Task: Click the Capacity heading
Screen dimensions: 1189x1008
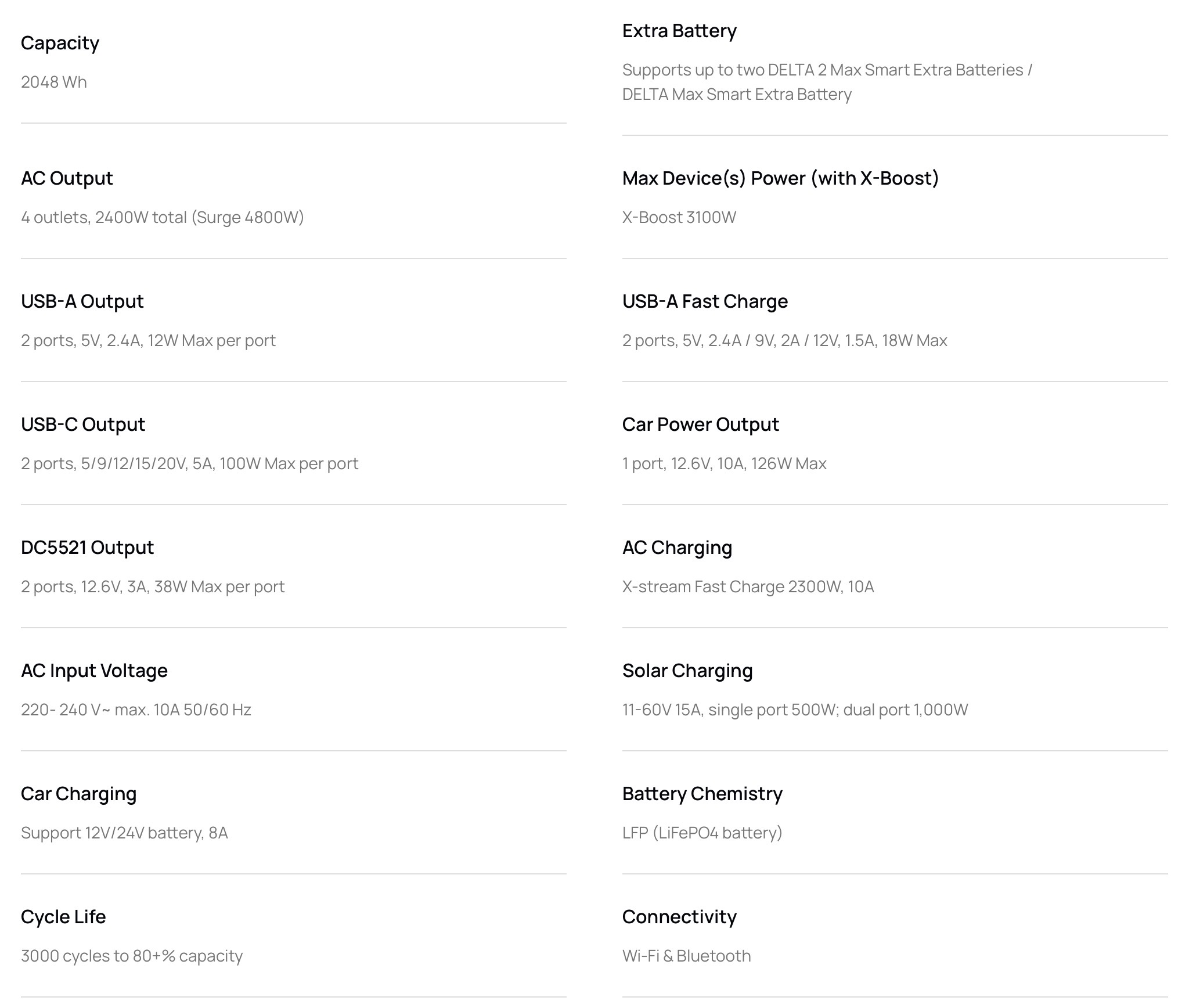Action: point(60,43)
